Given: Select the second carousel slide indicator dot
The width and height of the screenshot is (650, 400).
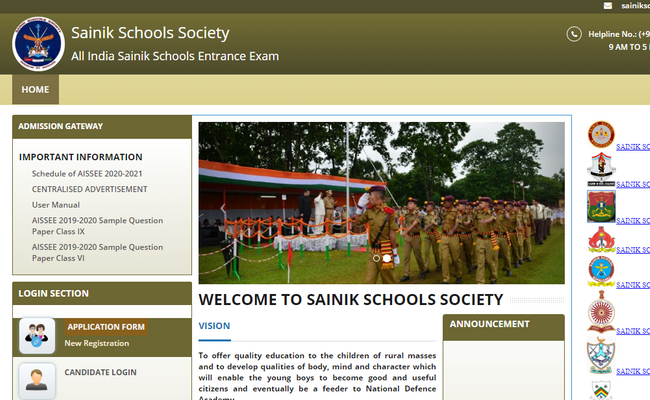Looking at the screenshot, I should coord(388,258).
